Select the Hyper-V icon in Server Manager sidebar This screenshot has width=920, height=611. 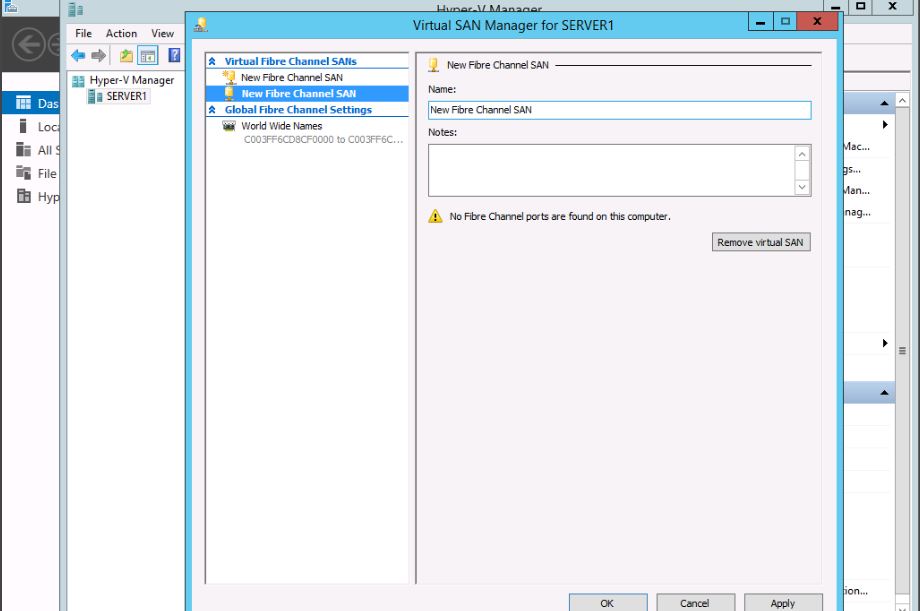[23, 196]
